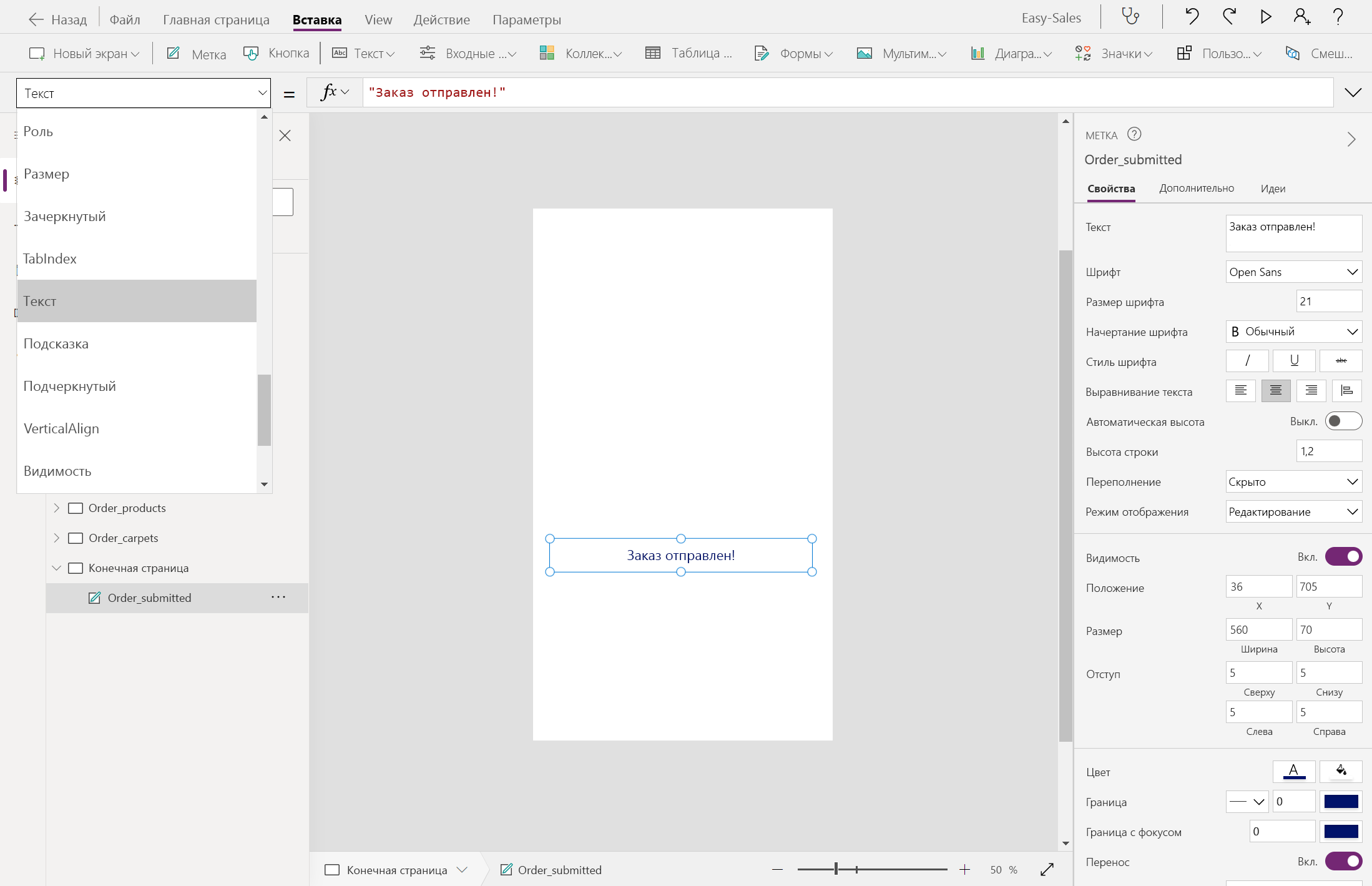Click the fill color bucket icon
Screen dimensions: 1372x886
[1341, 771]
